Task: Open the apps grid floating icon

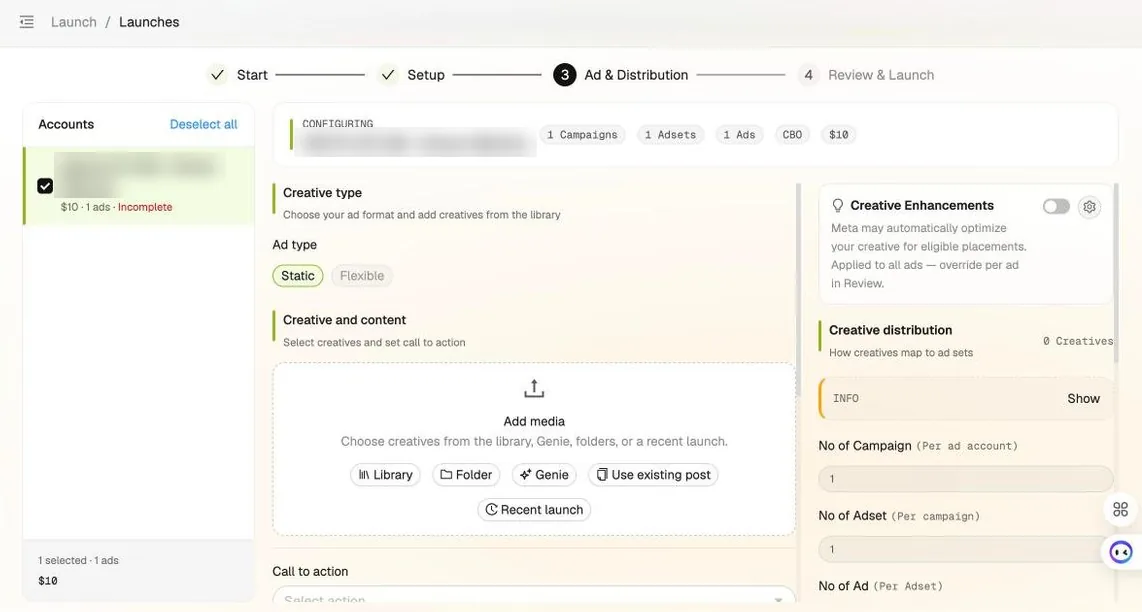Action: [x=1120, y=509]
